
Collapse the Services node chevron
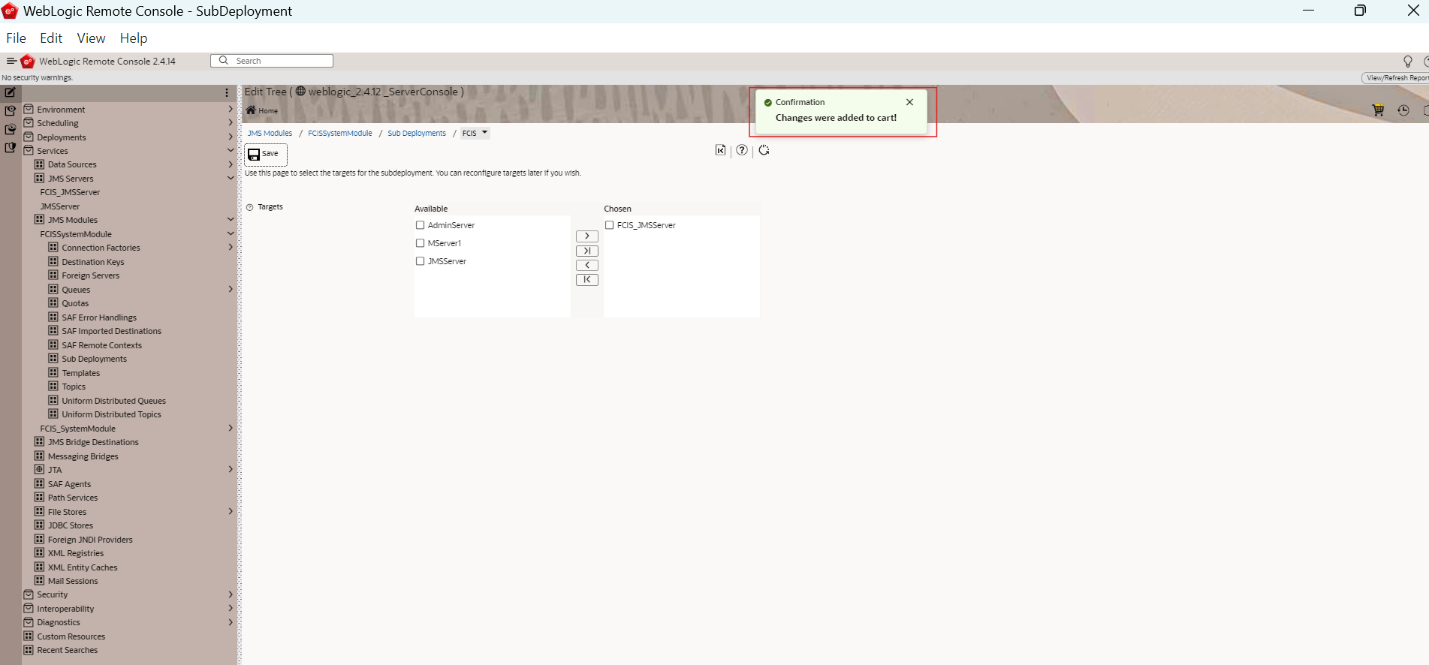230,151
